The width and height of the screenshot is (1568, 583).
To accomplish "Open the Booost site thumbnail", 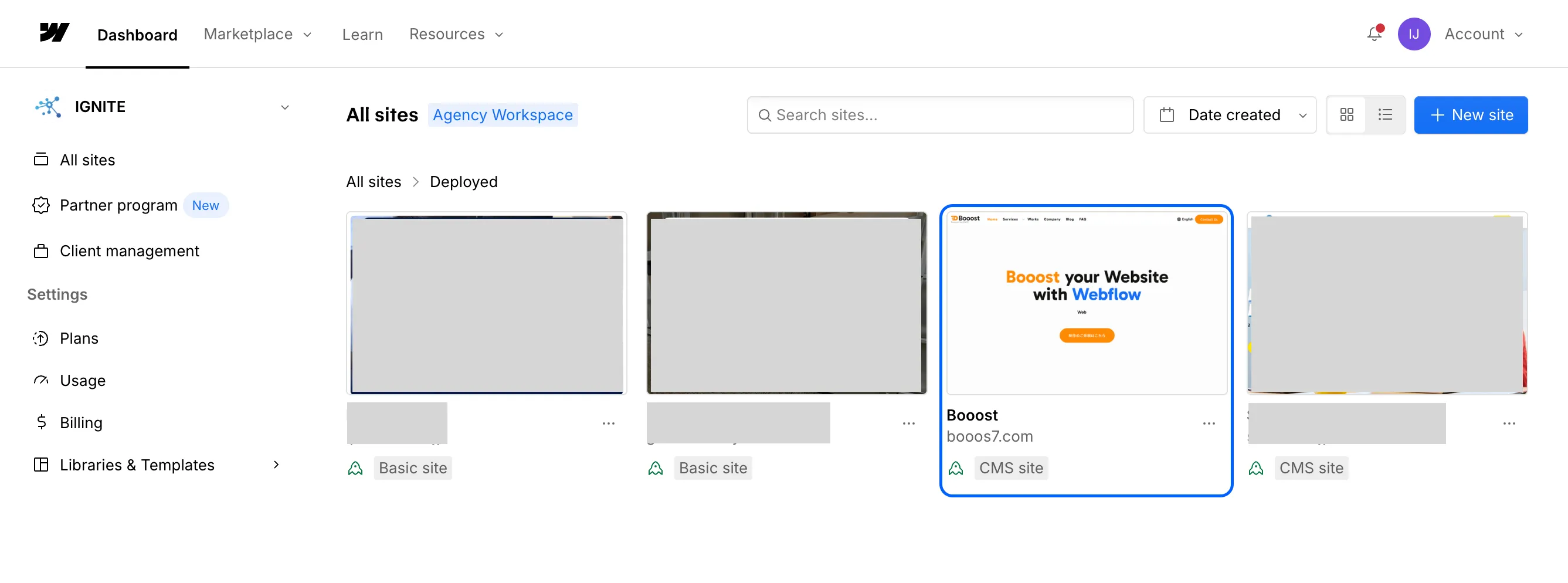I will 1087,303.
